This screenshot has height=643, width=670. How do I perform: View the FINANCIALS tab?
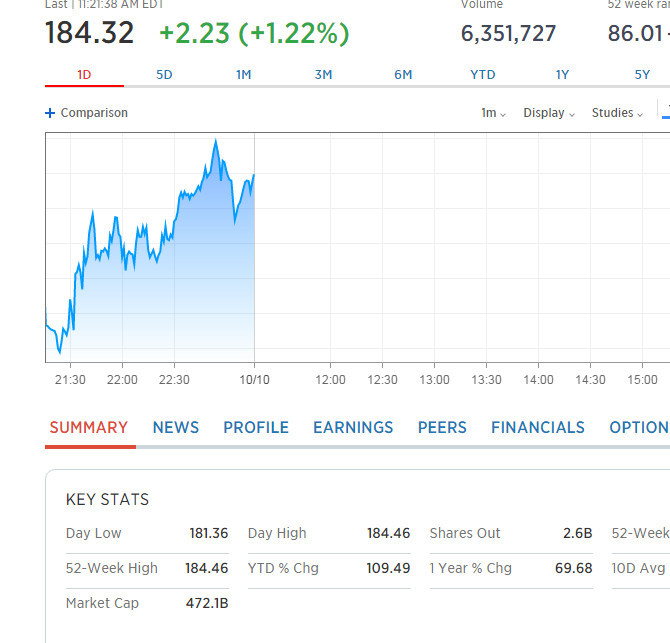[x=538, y=427]
